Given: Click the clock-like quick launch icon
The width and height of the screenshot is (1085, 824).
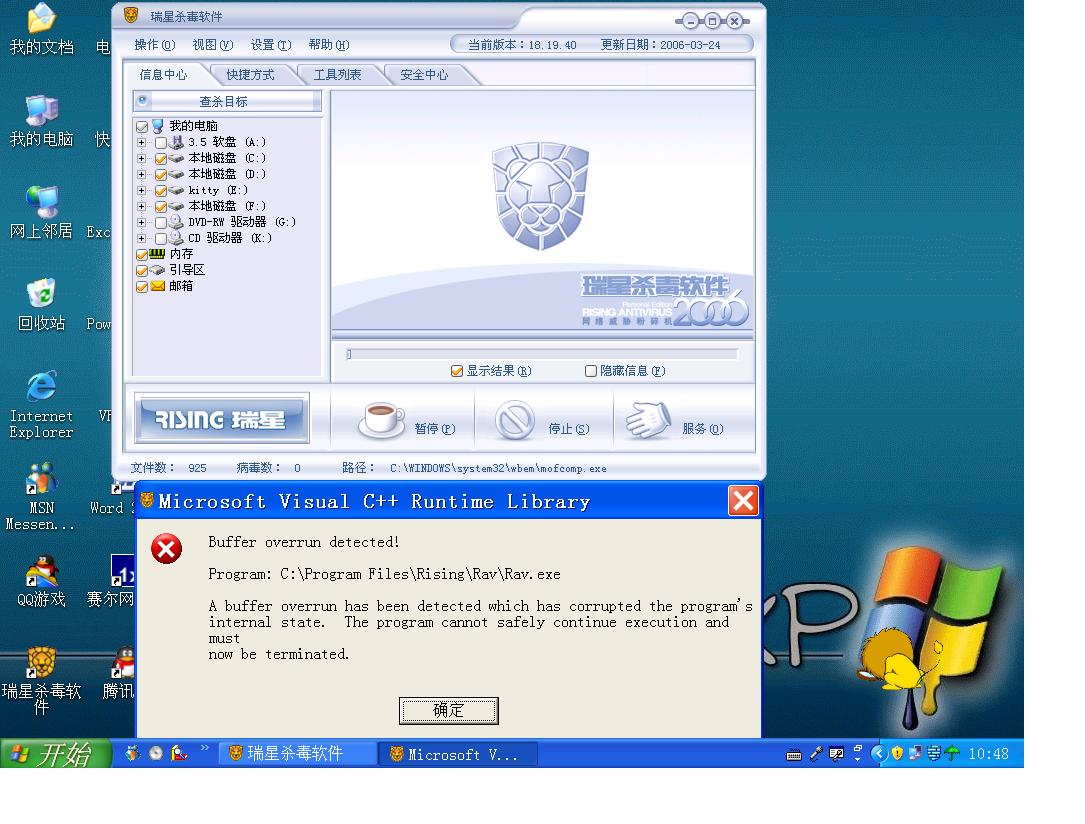Looking at the screenshot, I should click(x=156, y=753).
